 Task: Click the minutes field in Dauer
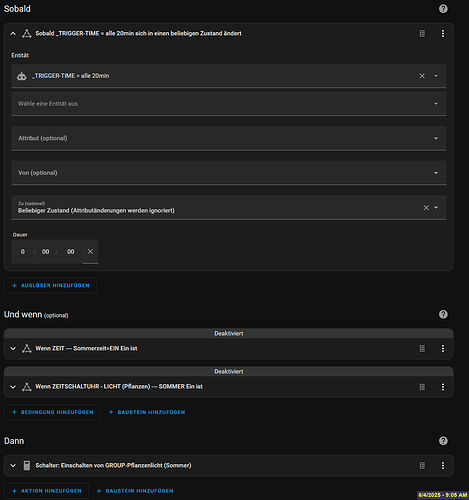click(45, 252)
